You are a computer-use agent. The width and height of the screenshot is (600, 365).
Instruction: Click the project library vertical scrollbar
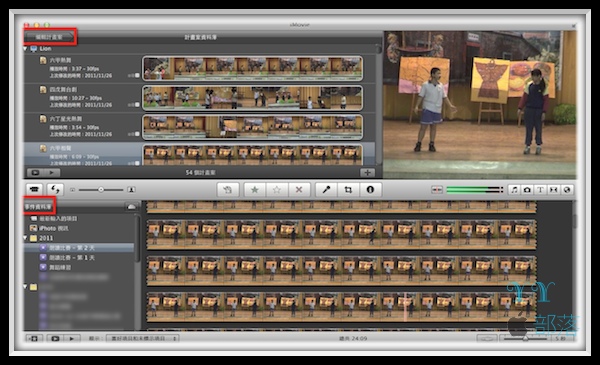click(x=378, y=104)
